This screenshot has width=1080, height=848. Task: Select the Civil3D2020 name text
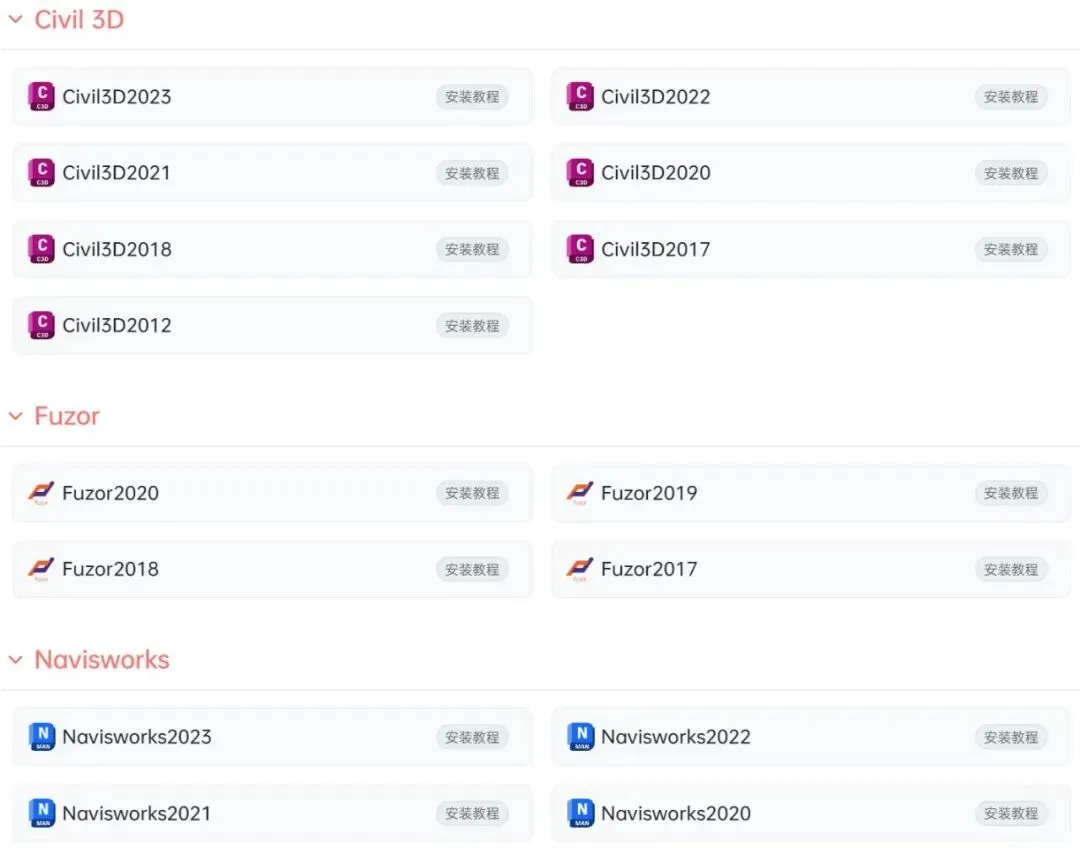[x=655, y=173]
